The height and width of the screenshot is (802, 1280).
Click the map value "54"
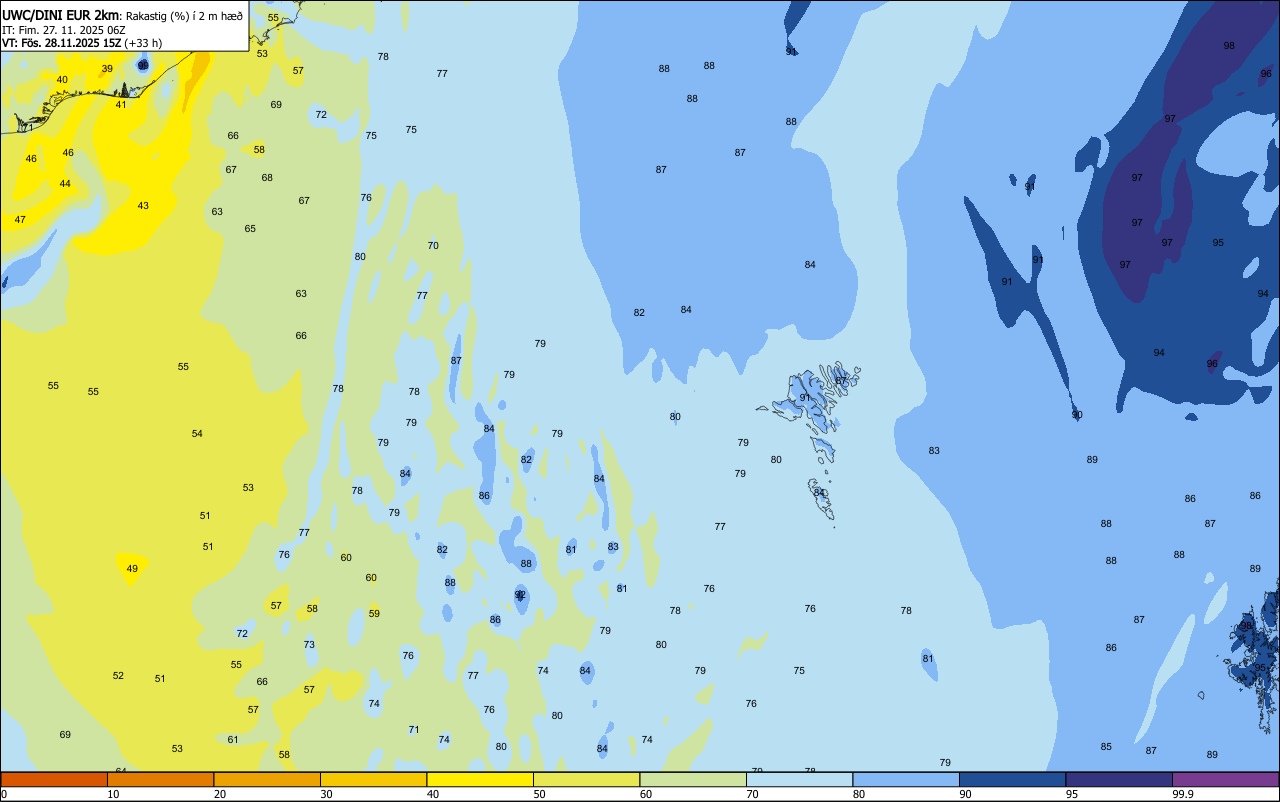point(197,434)
